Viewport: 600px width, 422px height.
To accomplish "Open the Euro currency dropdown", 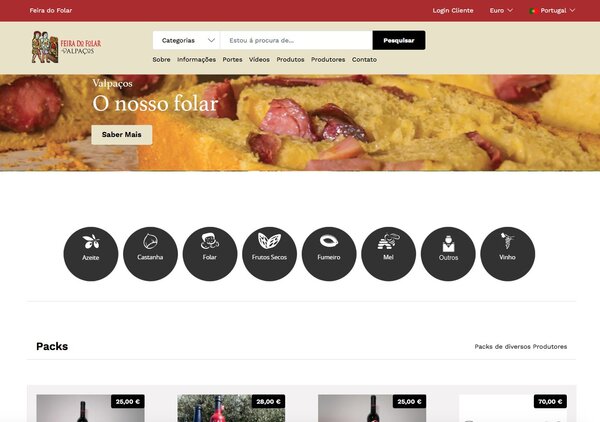I will (x=501, y=10).
